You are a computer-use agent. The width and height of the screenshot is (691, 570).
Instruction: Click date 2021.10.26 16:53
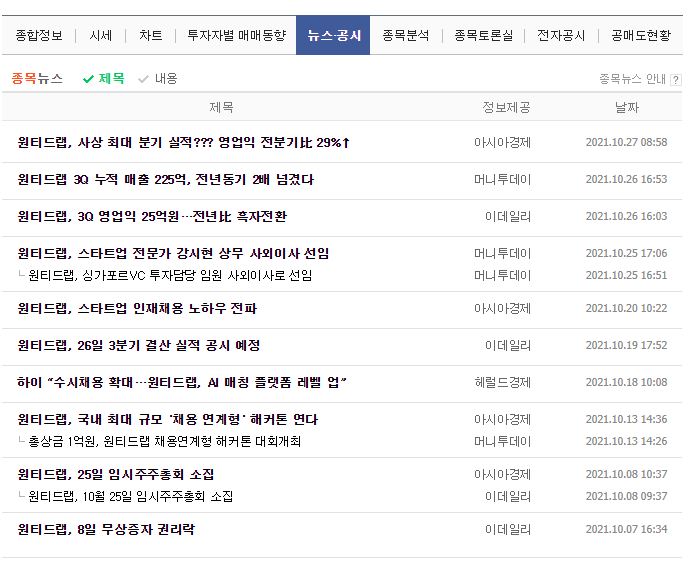click(626, 179)
